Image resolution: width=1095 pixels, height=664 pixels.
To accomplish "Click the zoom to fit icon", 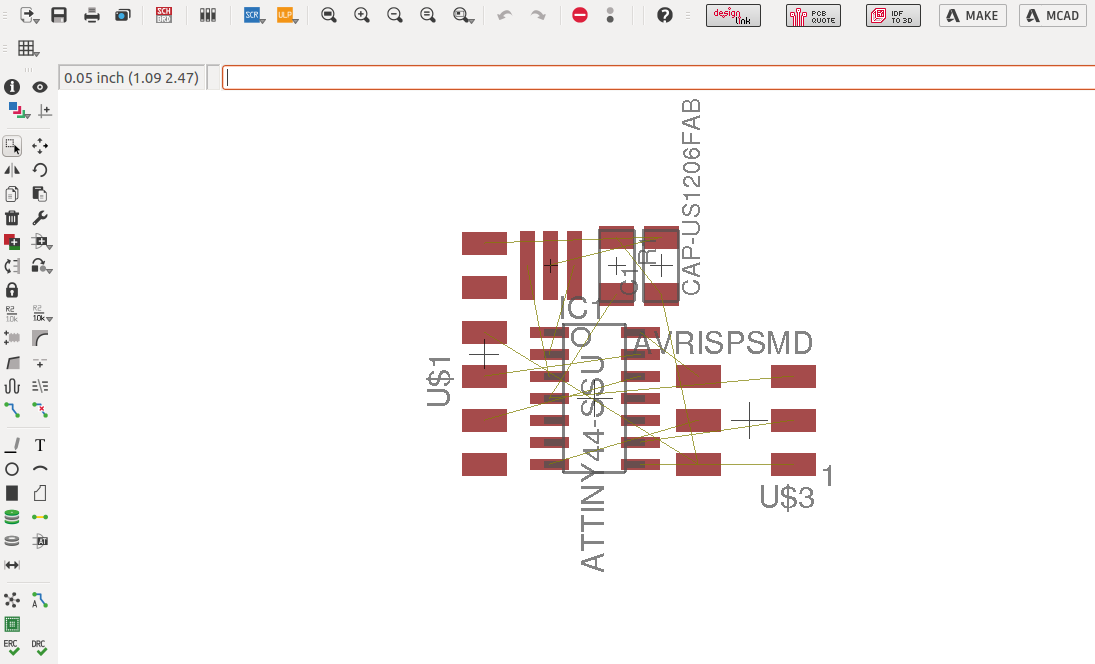I will pyautogui.click(x=329, y=15).
